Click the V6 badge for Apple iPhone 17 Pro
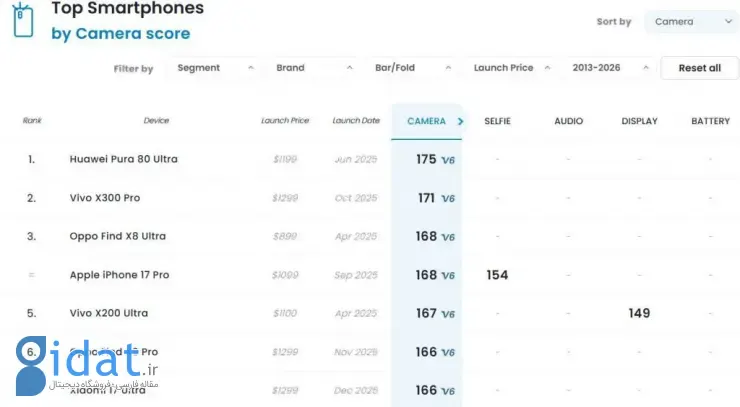 click(448, 275)
